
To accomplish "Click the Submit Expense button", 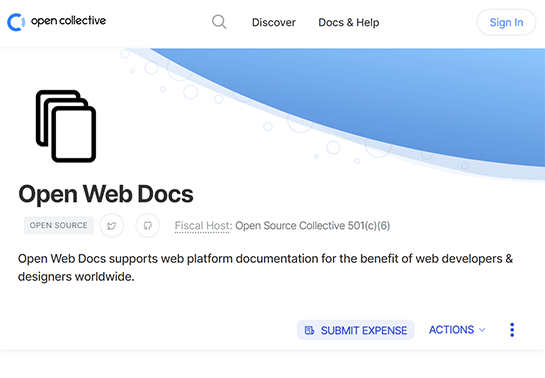I will tap(356, 330).
